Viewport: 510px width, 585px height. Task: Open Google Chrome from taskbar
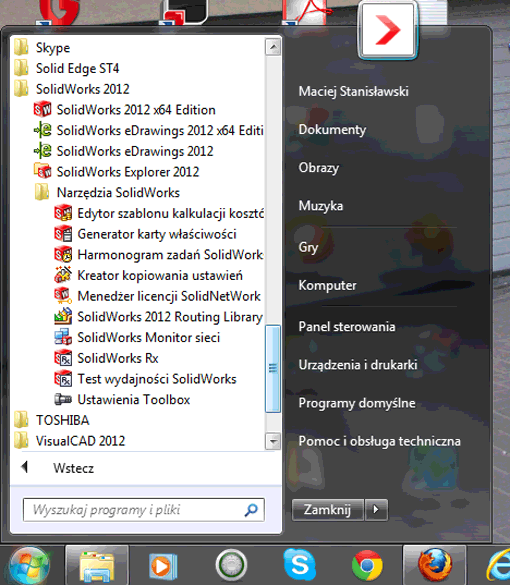point(367,565)
